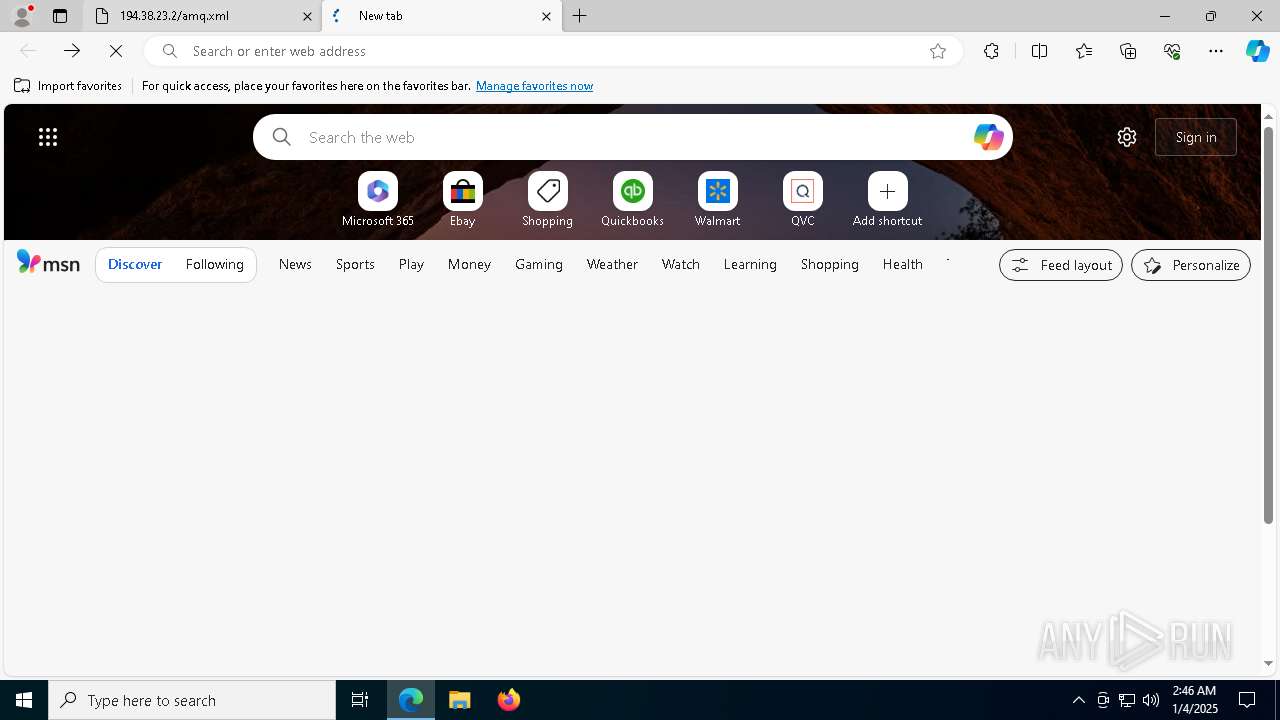Open the Sports category
The height and width of the screenshot is (720, 1280).
pos(355,264)
